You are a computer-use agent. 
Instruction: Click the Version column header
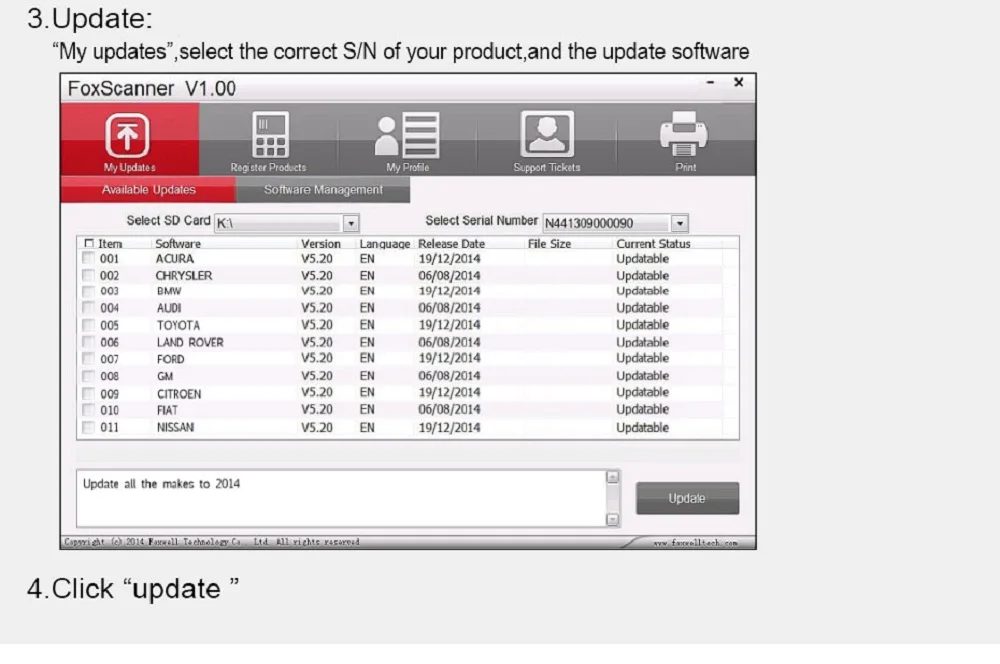(321, 244)
